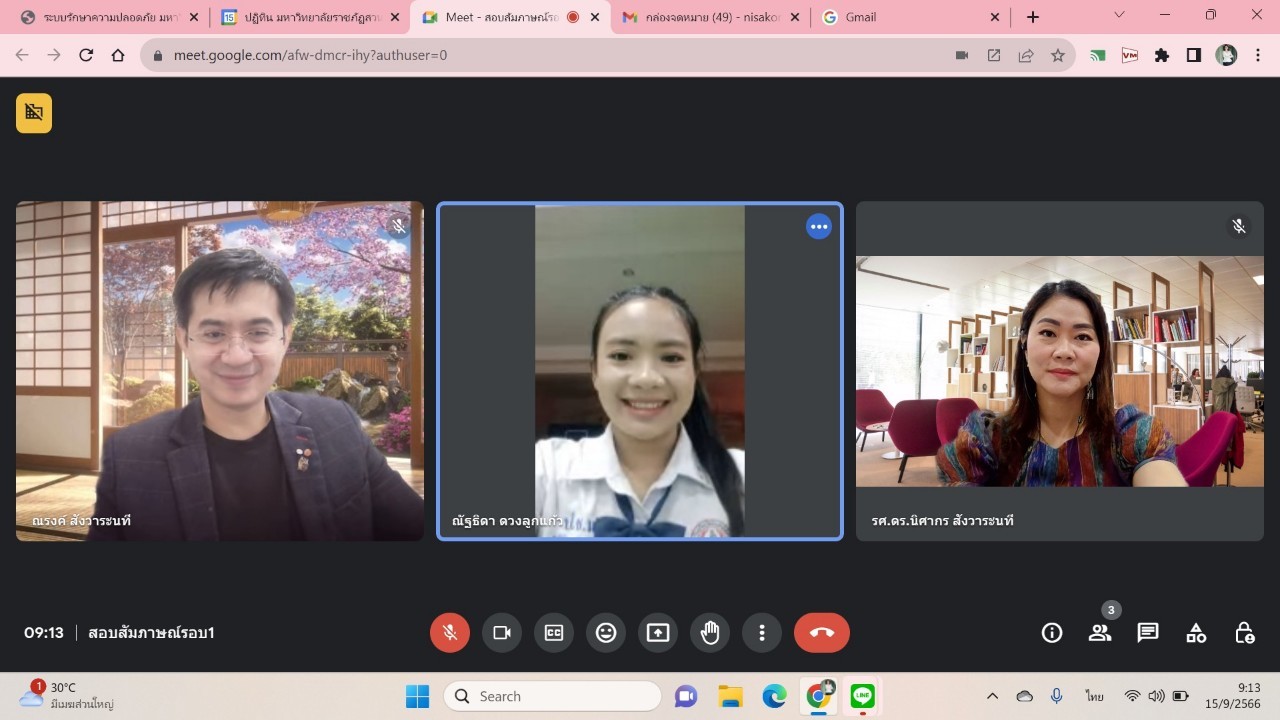Click the yellow icon in top-left corner
Viewport: 1280px width, 720px height.
click(34, 113)
